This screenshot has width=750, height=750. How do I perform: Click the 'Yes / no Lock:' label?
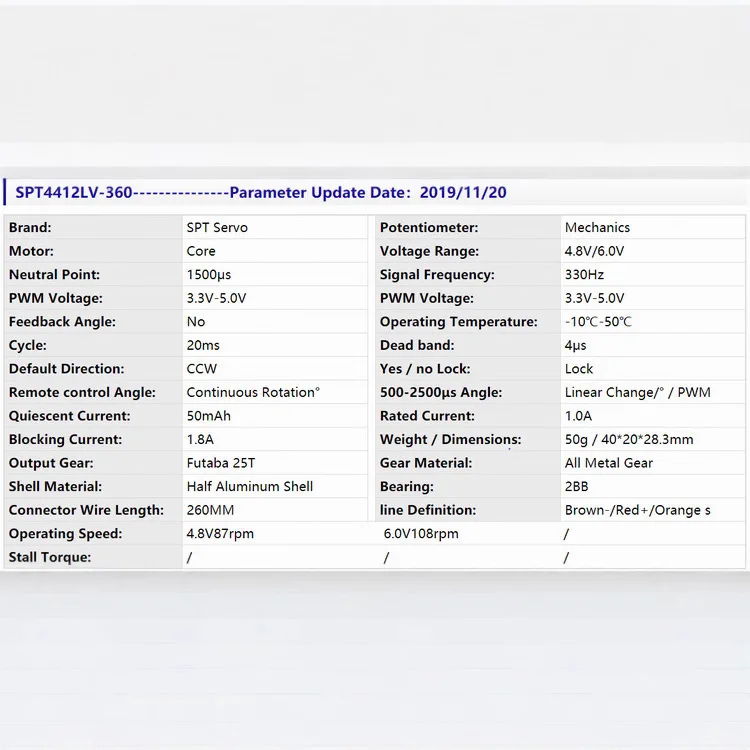click(425, 368)
